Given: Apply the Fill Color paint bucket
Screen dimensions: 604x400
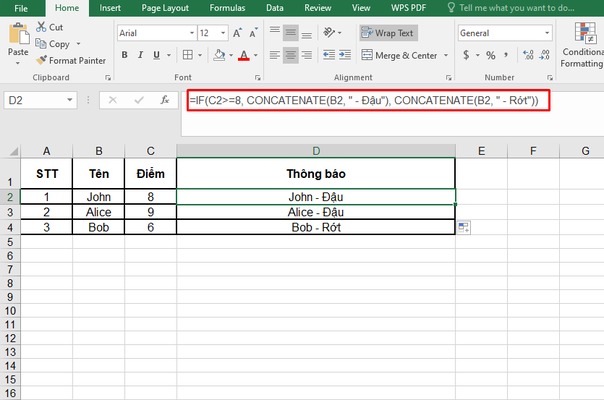Looking at the screenshot, I should coord(219,55).
